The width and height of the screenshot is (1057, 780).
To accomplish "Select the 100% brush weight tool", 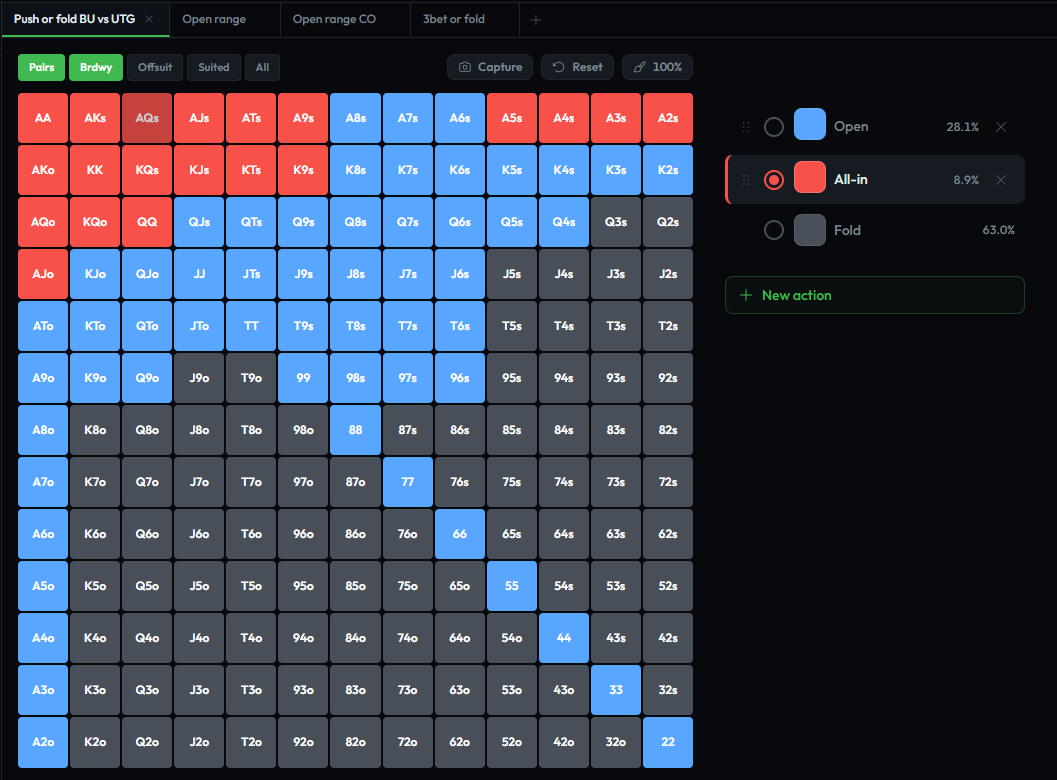I will [657, 67].
